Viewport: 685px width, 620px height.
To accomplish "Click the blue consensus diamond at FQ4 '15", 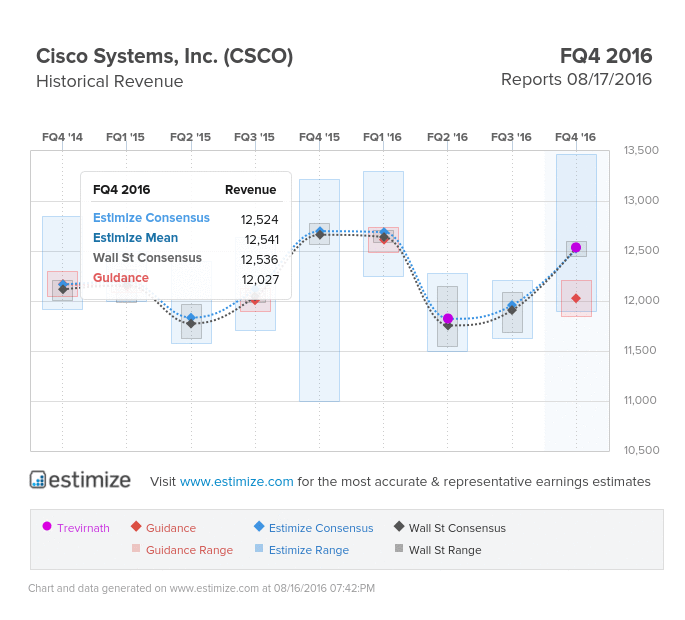I will click(320, 231).
